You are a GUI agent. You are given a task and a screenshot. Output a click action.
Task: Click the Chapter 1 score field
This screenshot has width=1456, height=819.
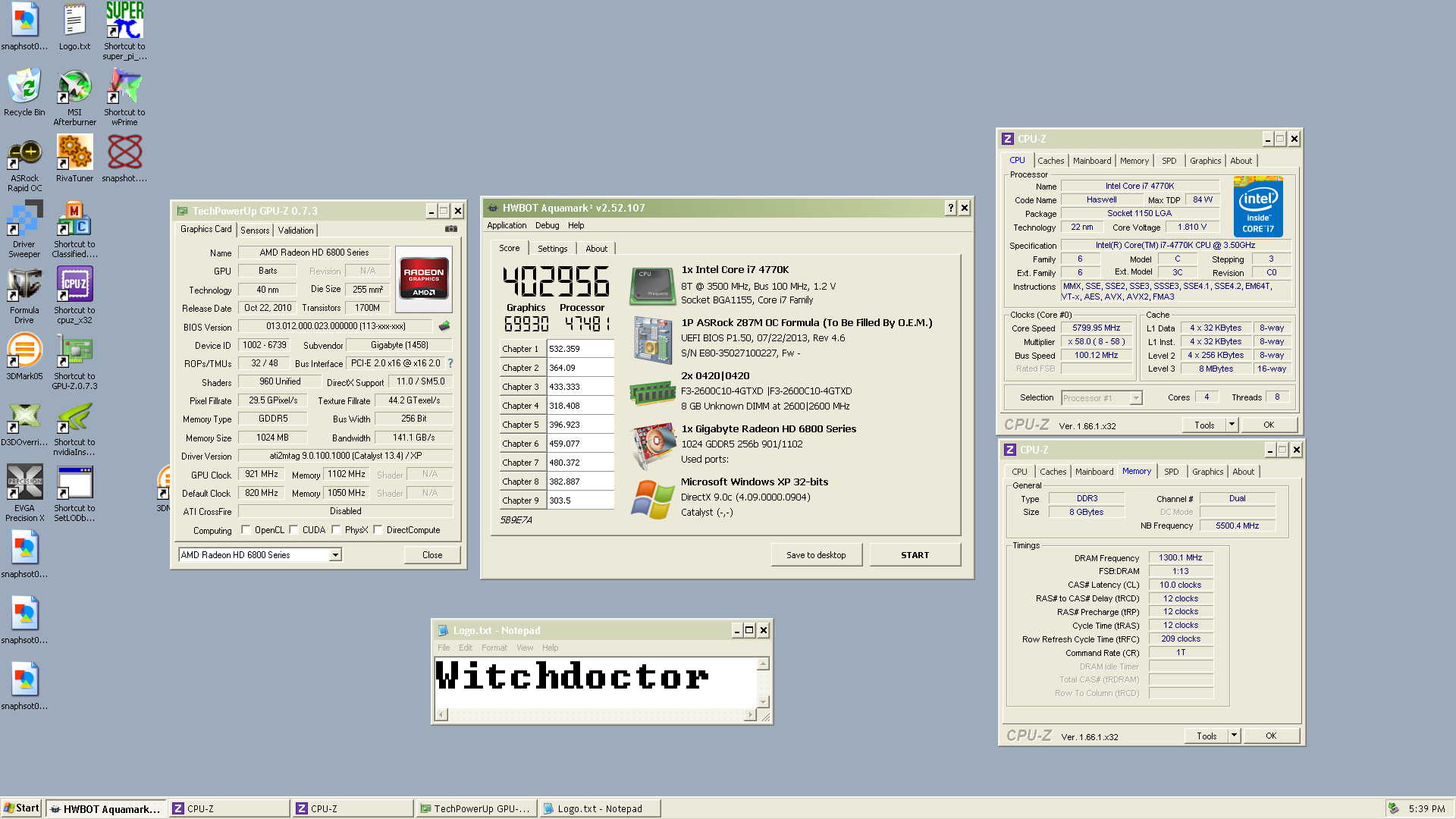pos(580,349)
